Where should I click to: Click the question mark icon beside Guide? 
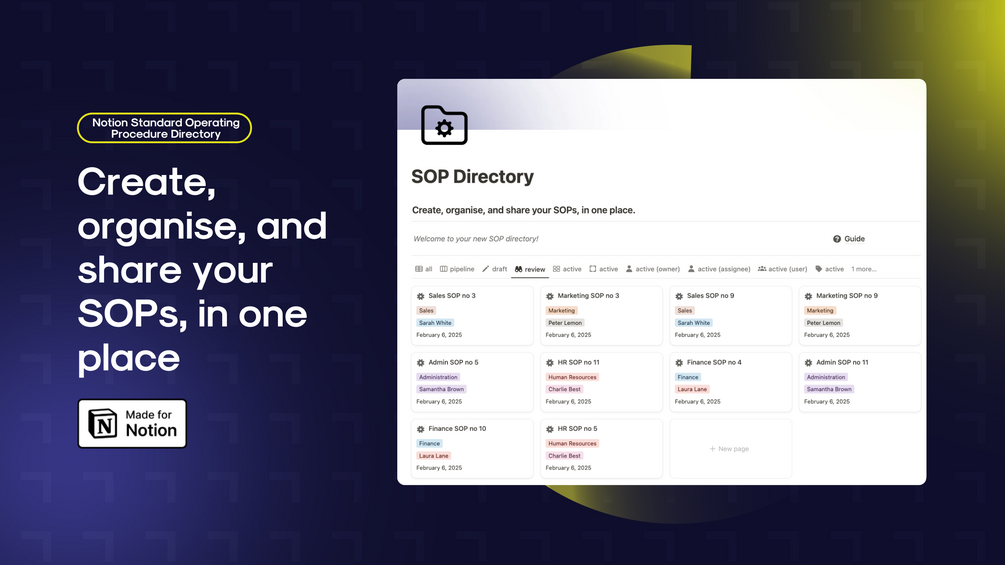click(836, 239)
